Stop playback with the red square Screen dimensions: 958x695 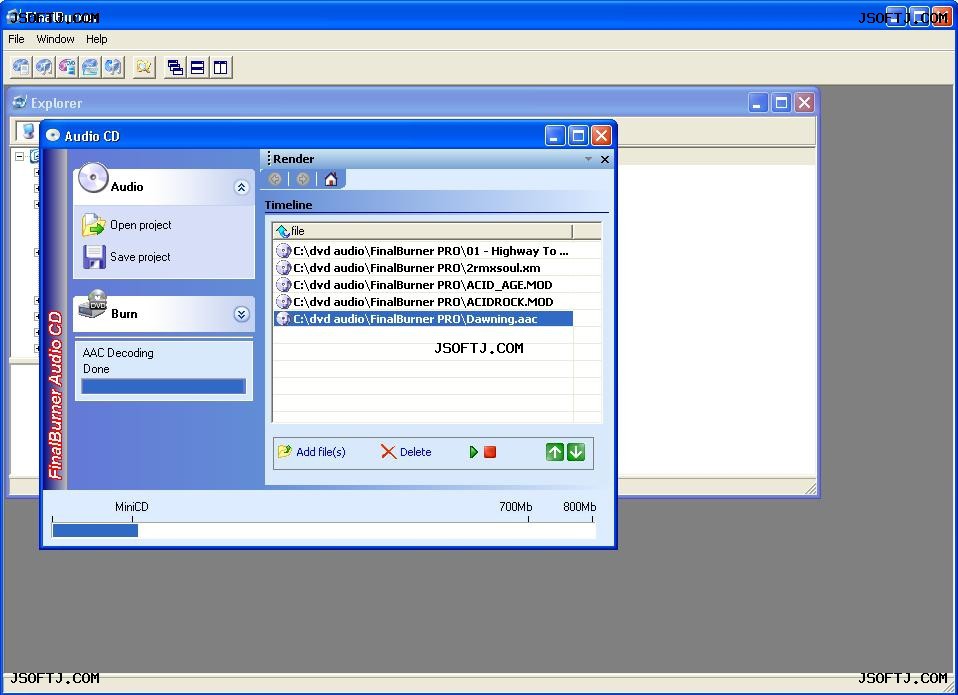pyautogui.click(x=490, y=452)
